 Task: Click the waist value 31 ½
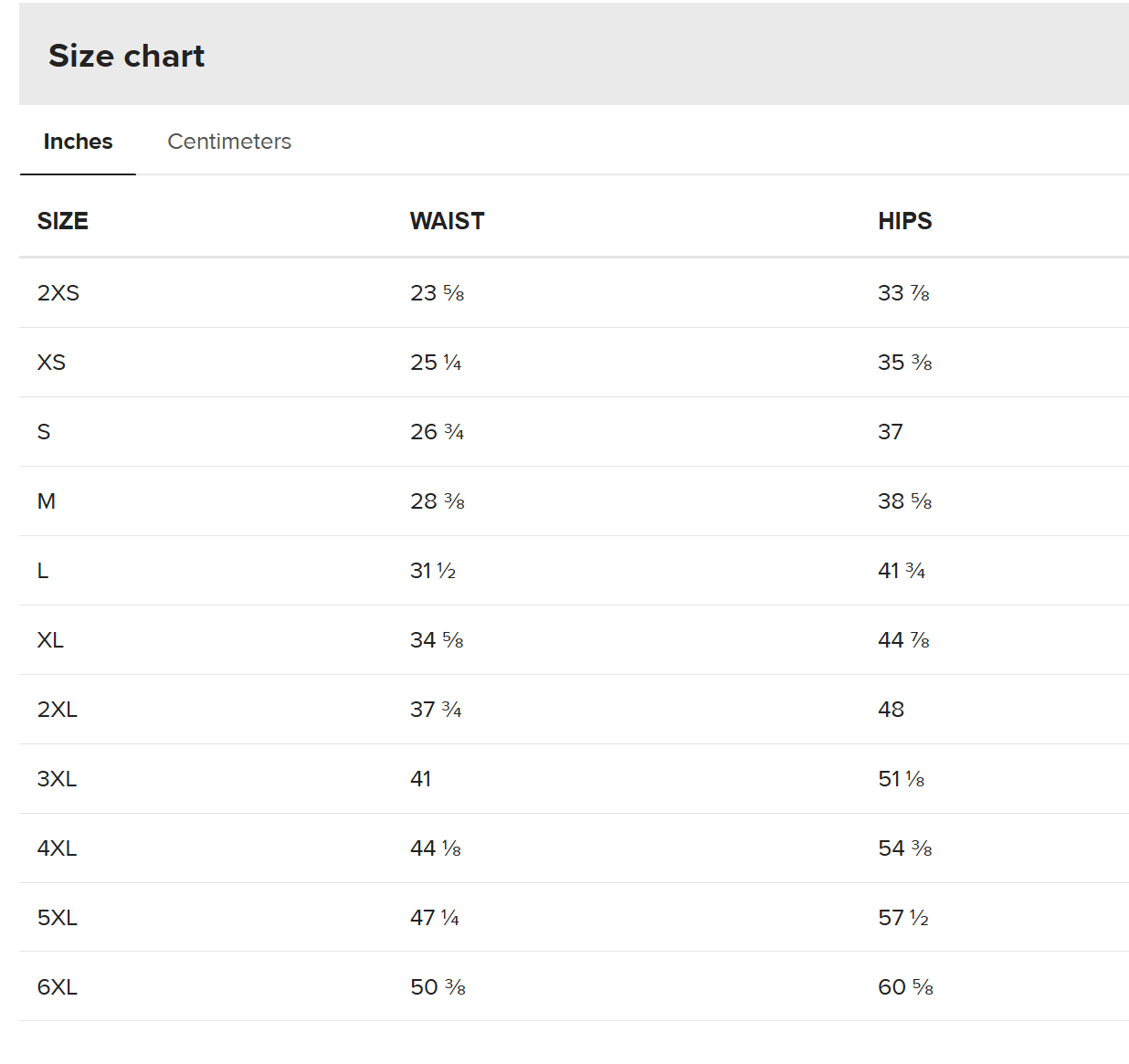coord(433,571)
